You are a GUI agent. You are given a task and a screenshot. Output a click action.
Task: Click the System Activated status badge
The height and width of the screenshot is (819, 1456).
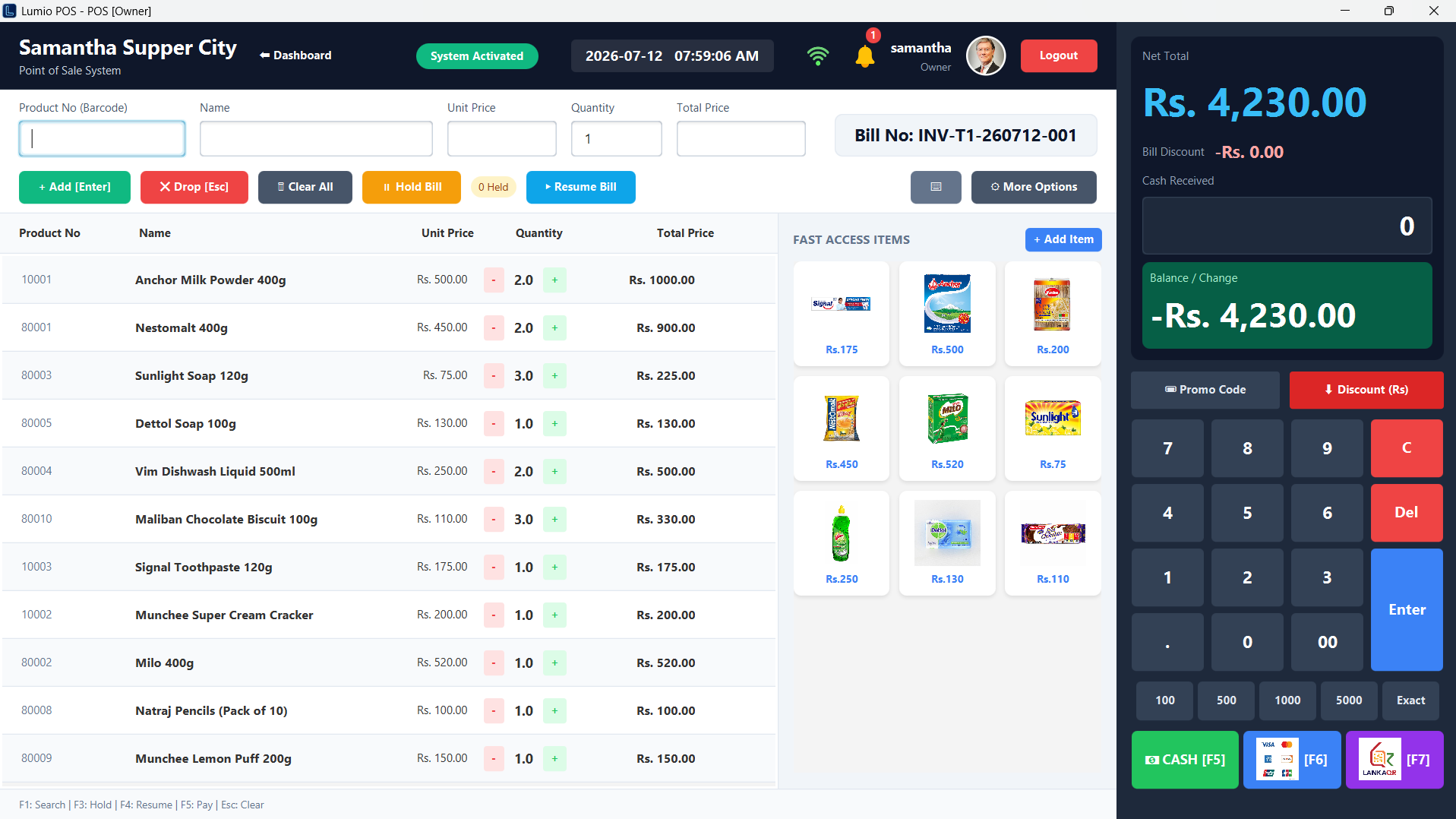point(477,56)
